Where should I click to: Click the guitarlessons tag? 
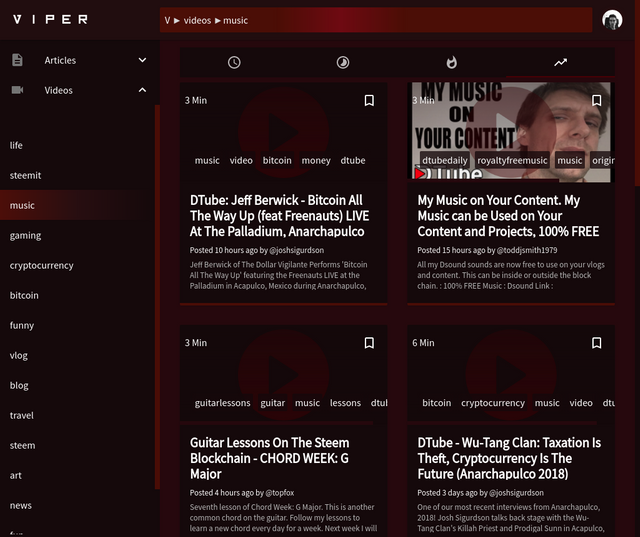click(x=222, y=403)
